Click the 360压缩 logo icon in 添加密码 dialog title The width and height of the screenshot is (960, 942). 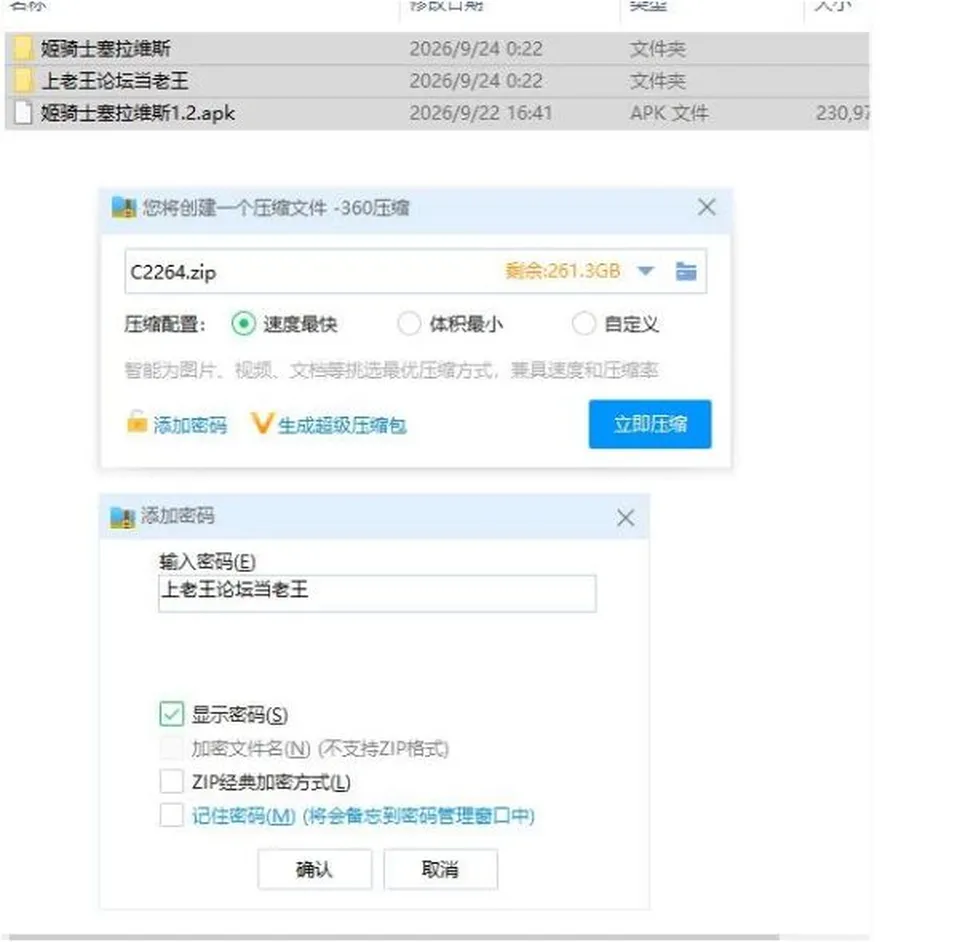pyautogui.click(x=122, y=518)
